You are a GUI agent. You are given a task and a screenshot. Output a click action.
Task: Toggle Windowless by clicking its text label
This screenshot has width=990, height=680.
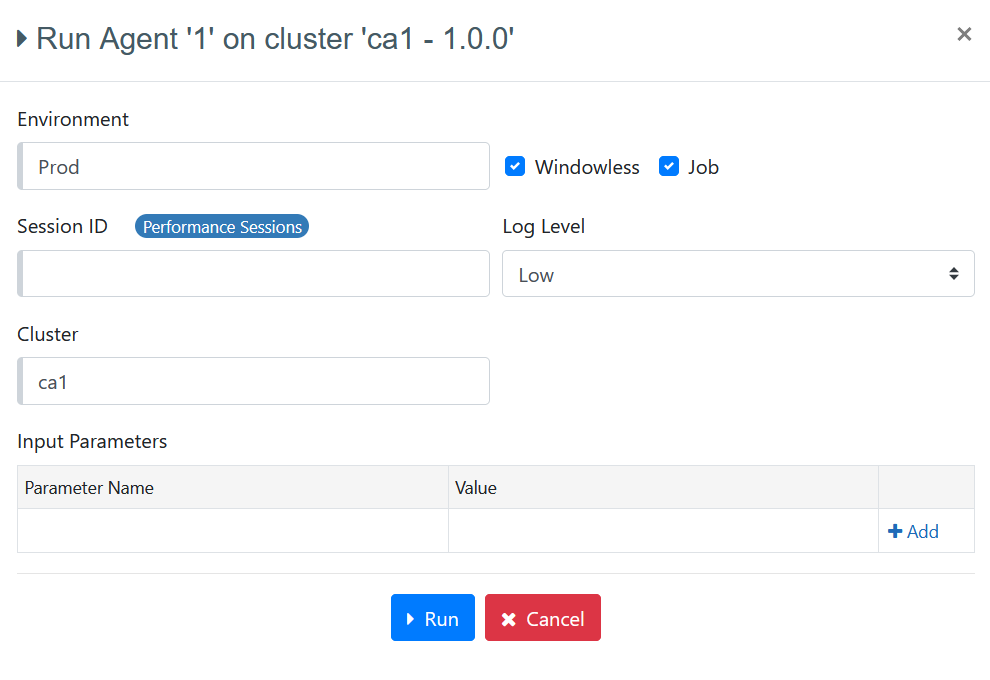[x=587, y=167]
